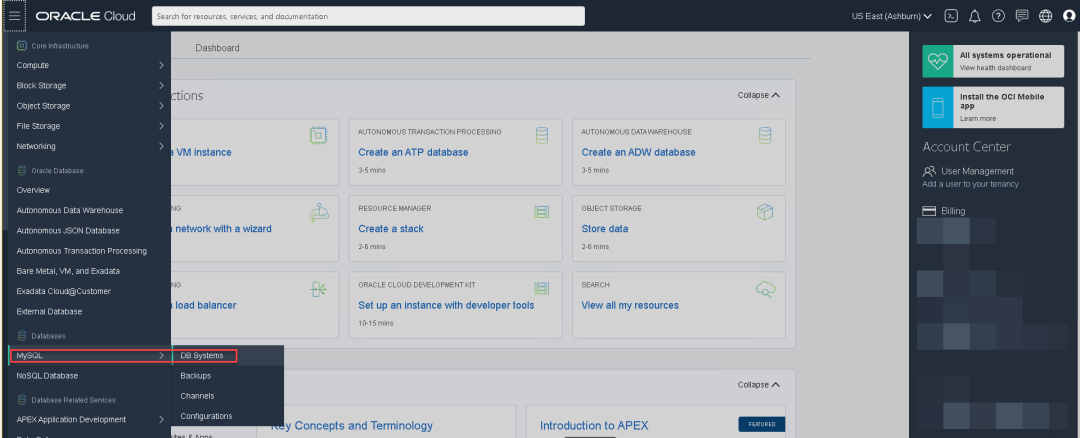
Task: Toggle the hamburger navigation menu
Action: click(x=14, y=16)
